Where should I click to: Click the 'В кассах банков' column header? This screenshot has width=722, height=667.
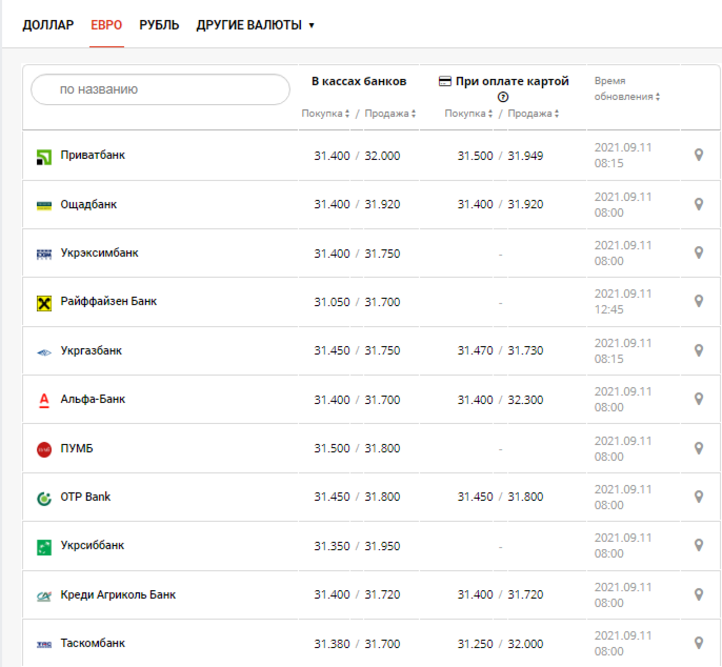pos(359,81)
